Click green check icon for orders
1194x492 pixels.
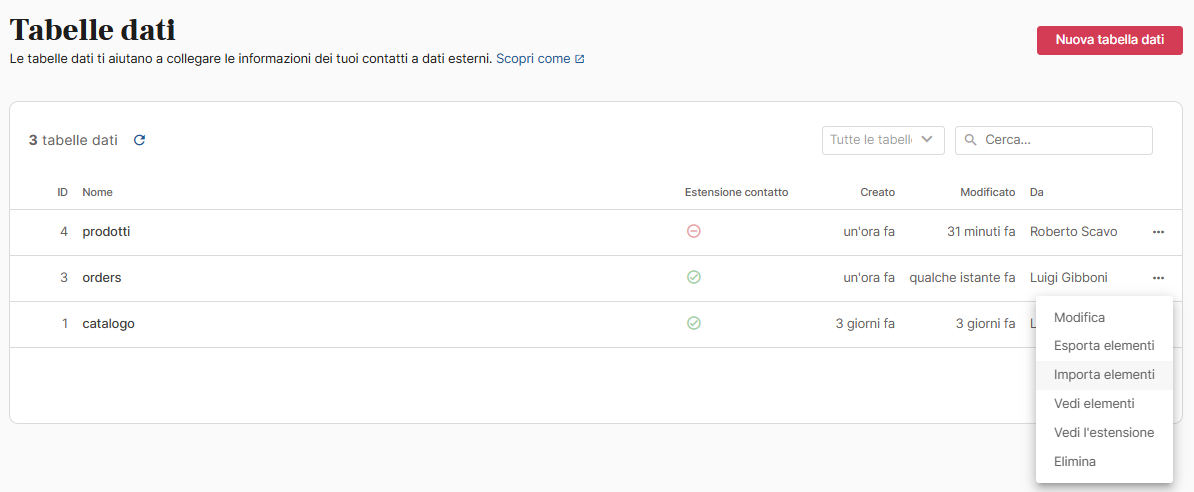693,277
